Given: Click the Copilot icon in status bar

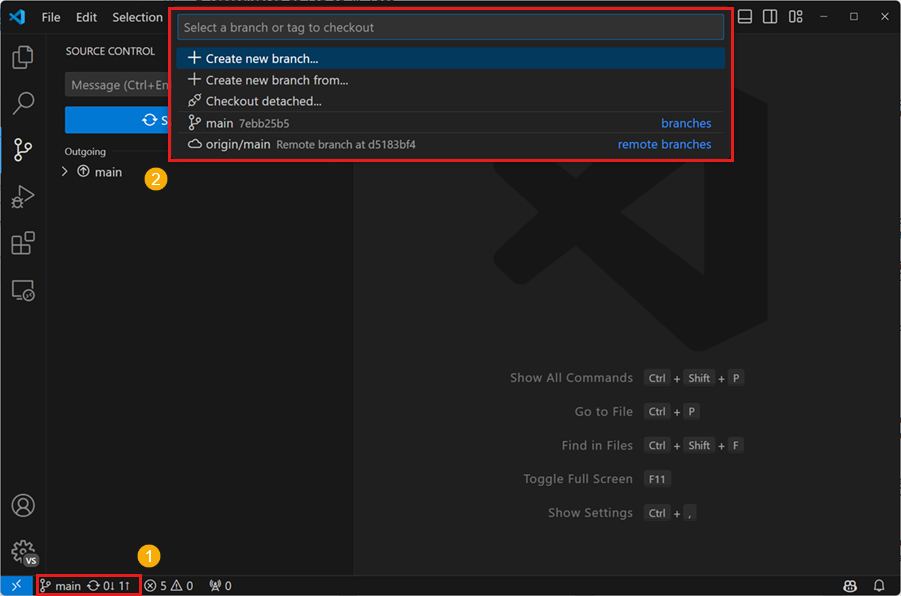Looking at the screenshot, I should click(x=849, y=586).
